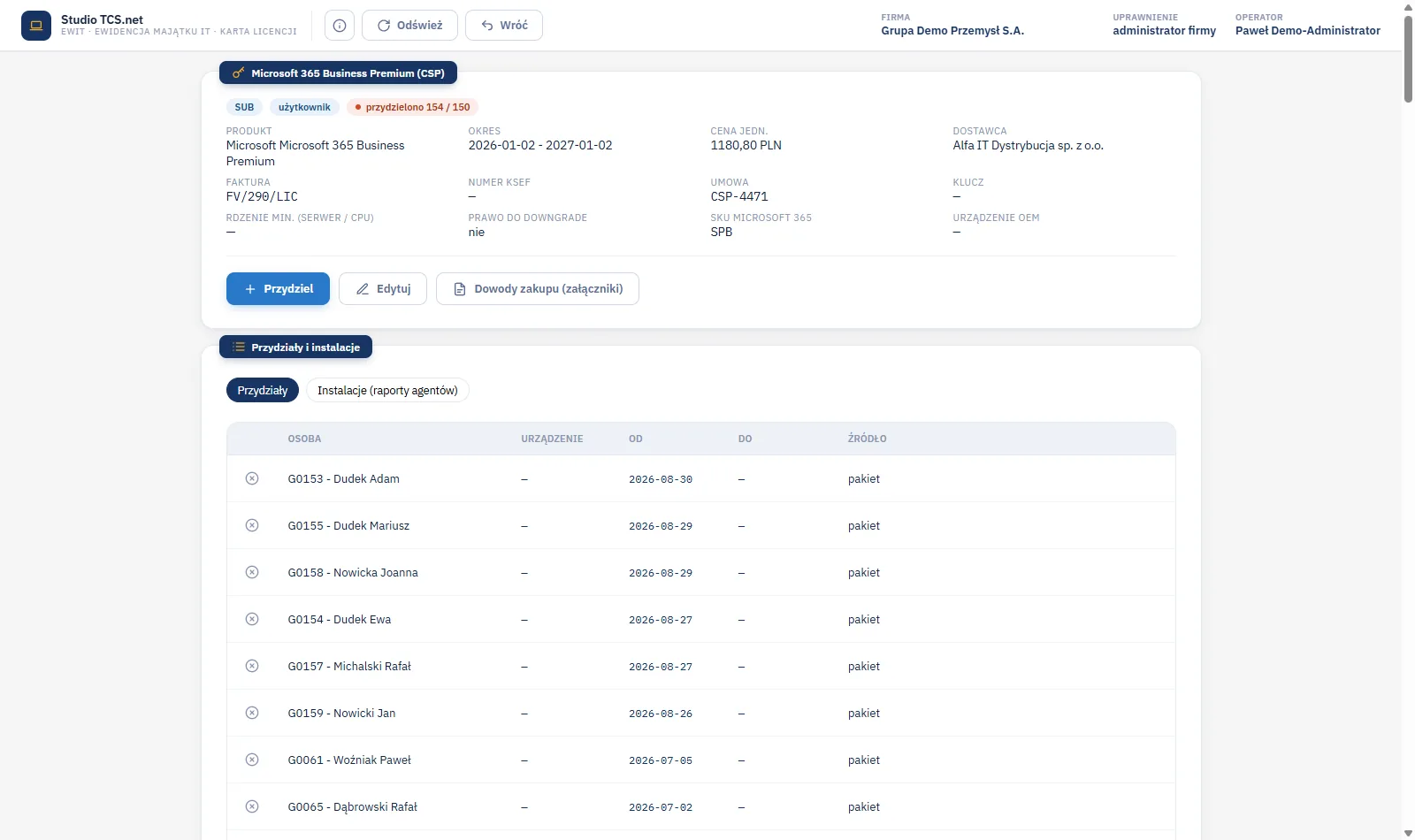Viewport: 1415px width, 840px height.
Task: Remove assignment for G0153 - Dudek Adam
Action: [x=252, y=478]
